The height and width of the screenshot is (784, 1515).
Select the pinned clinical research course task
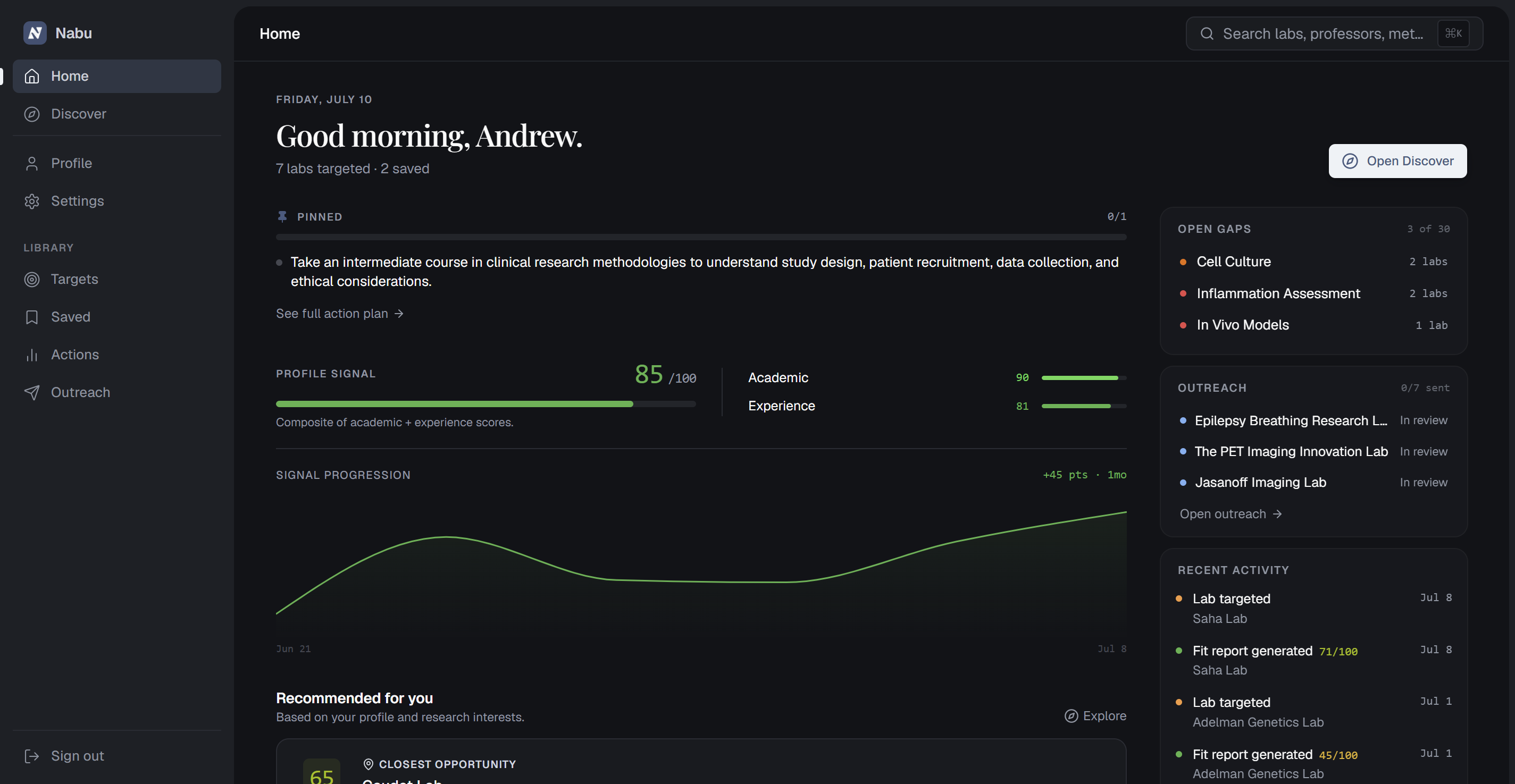click(x=701, y=272)
